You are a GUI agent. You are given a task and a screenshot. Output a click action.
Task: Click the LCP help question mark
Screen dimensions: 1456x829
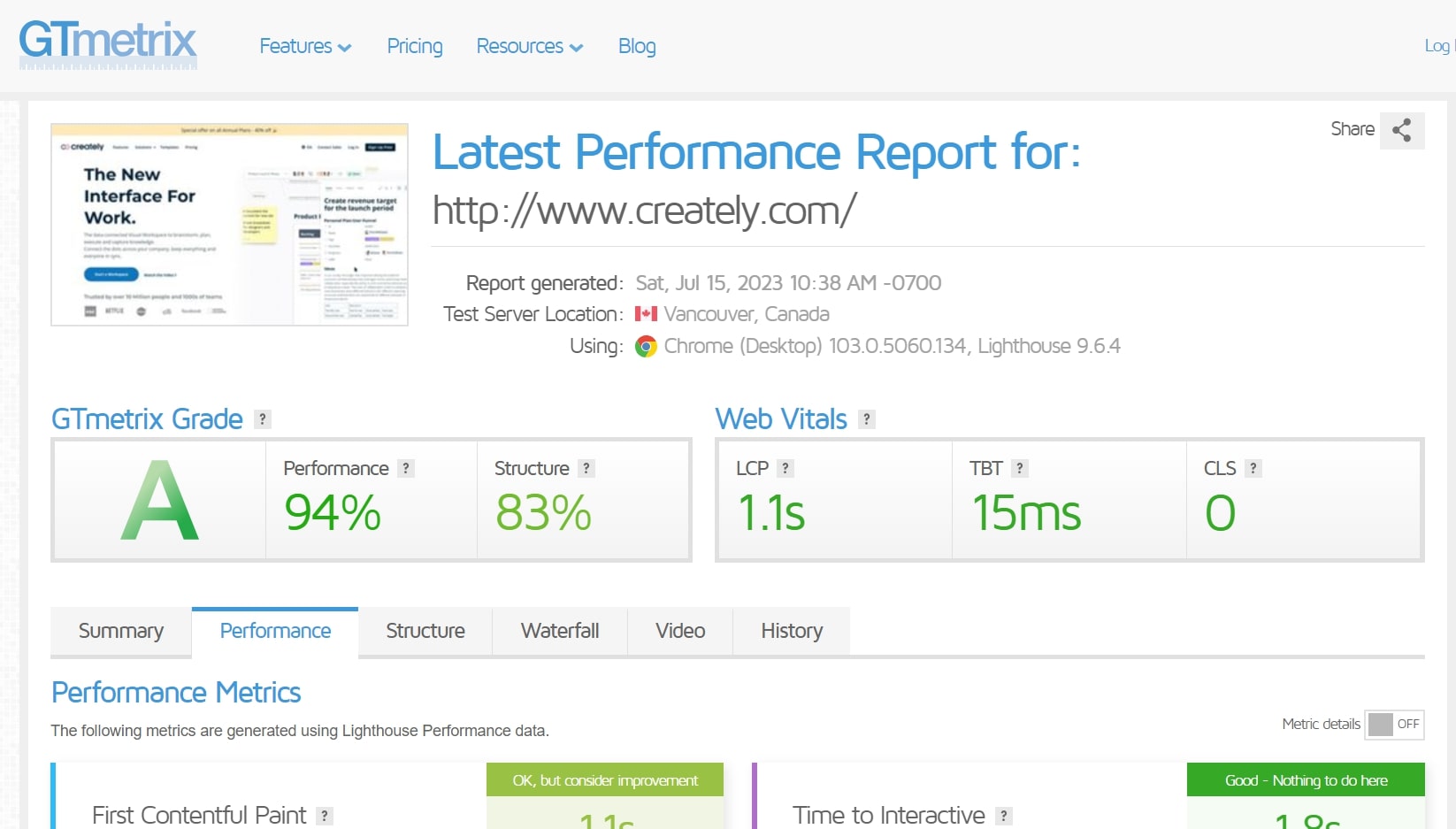click(785, 469)
